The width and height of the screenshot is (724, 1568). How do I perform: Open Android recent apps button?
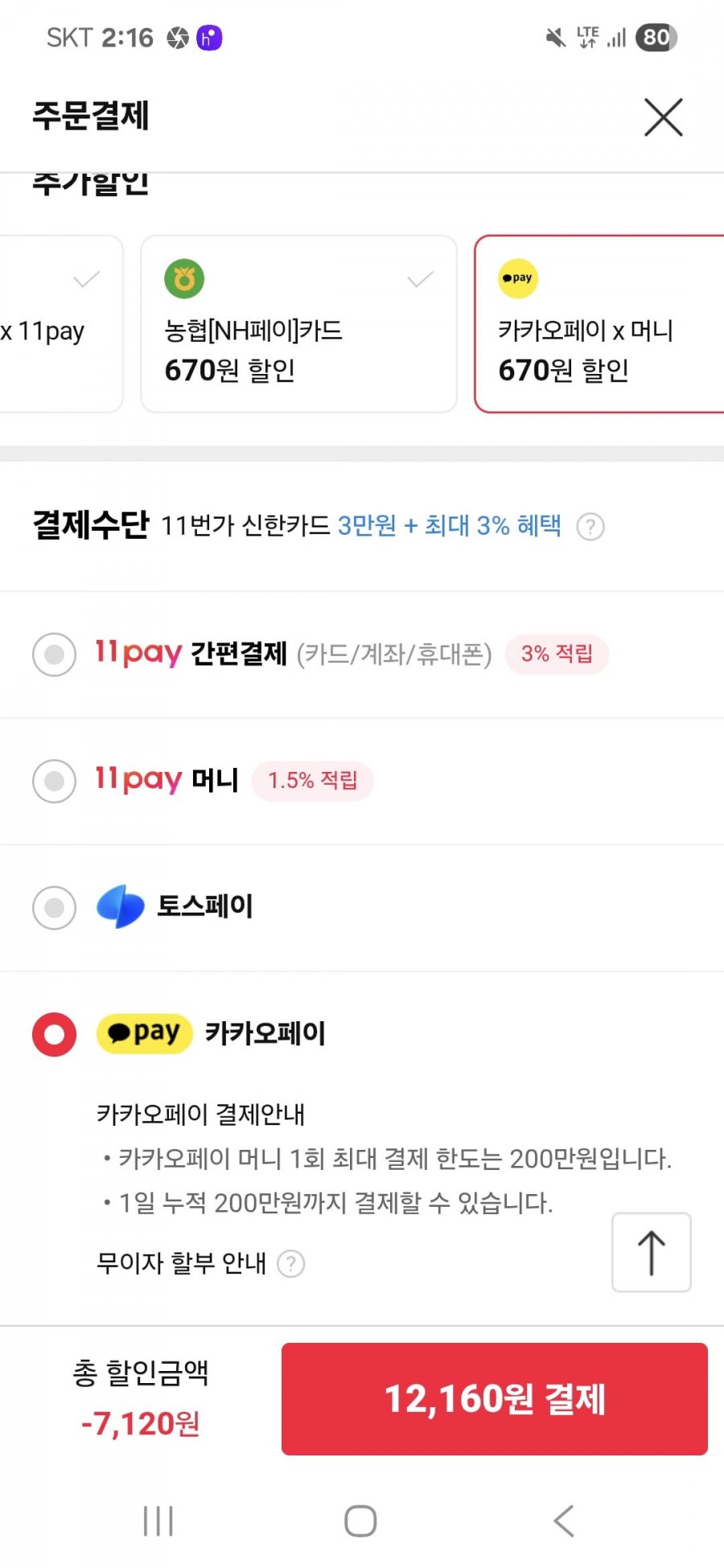tap(158, 1521)
